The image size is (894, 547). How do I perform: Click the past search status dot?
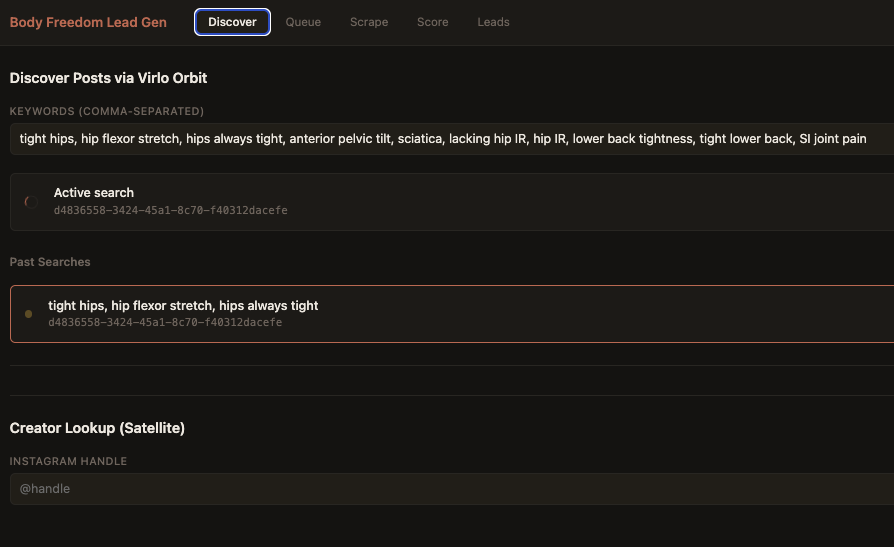click(x=29, y=314)
